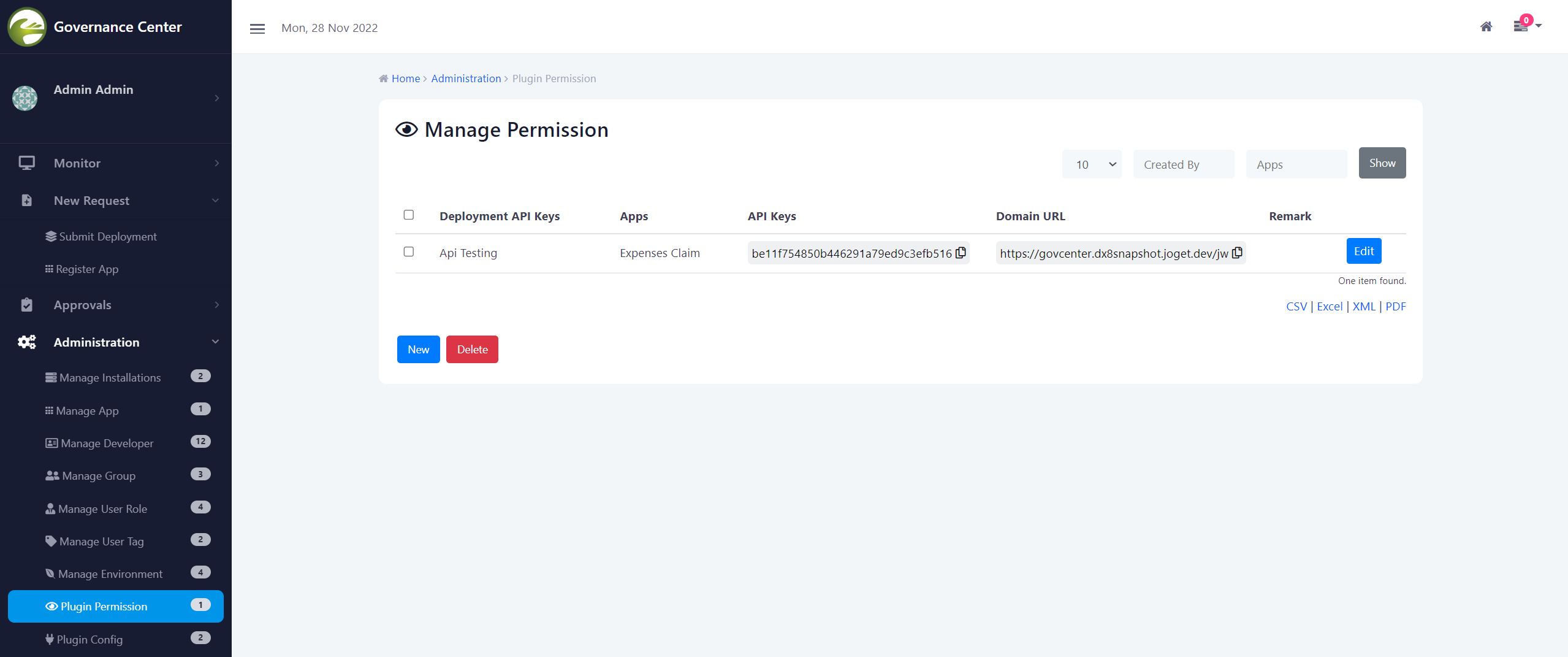Copy the API key using copy icon
1568x657 pixels.
(x=961, y=253)
